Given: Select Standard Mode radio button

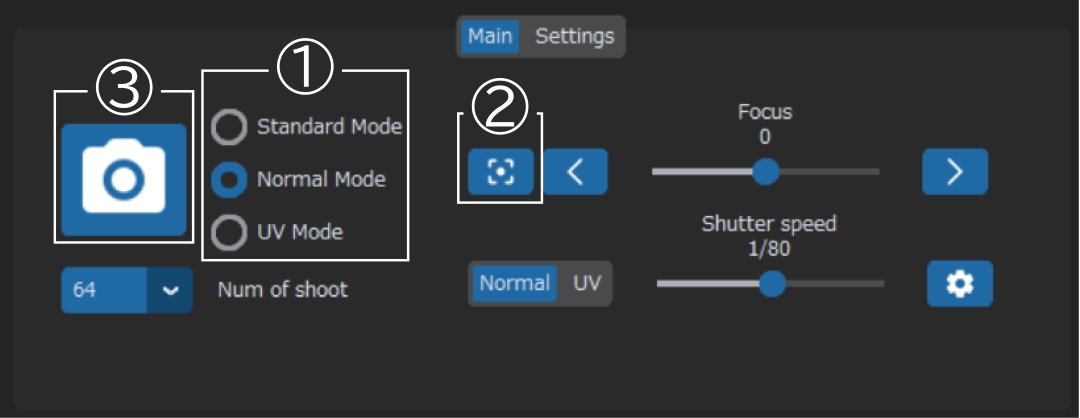Looking at the screenshot, I should [229, 127].
